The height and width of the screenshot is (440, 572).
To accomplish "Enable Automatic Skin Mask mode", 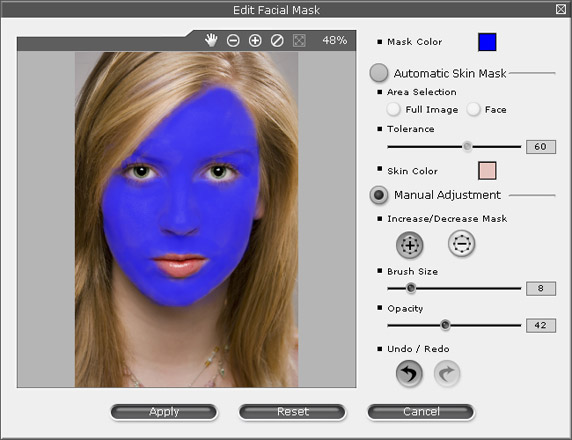I will tap(379, 73).
